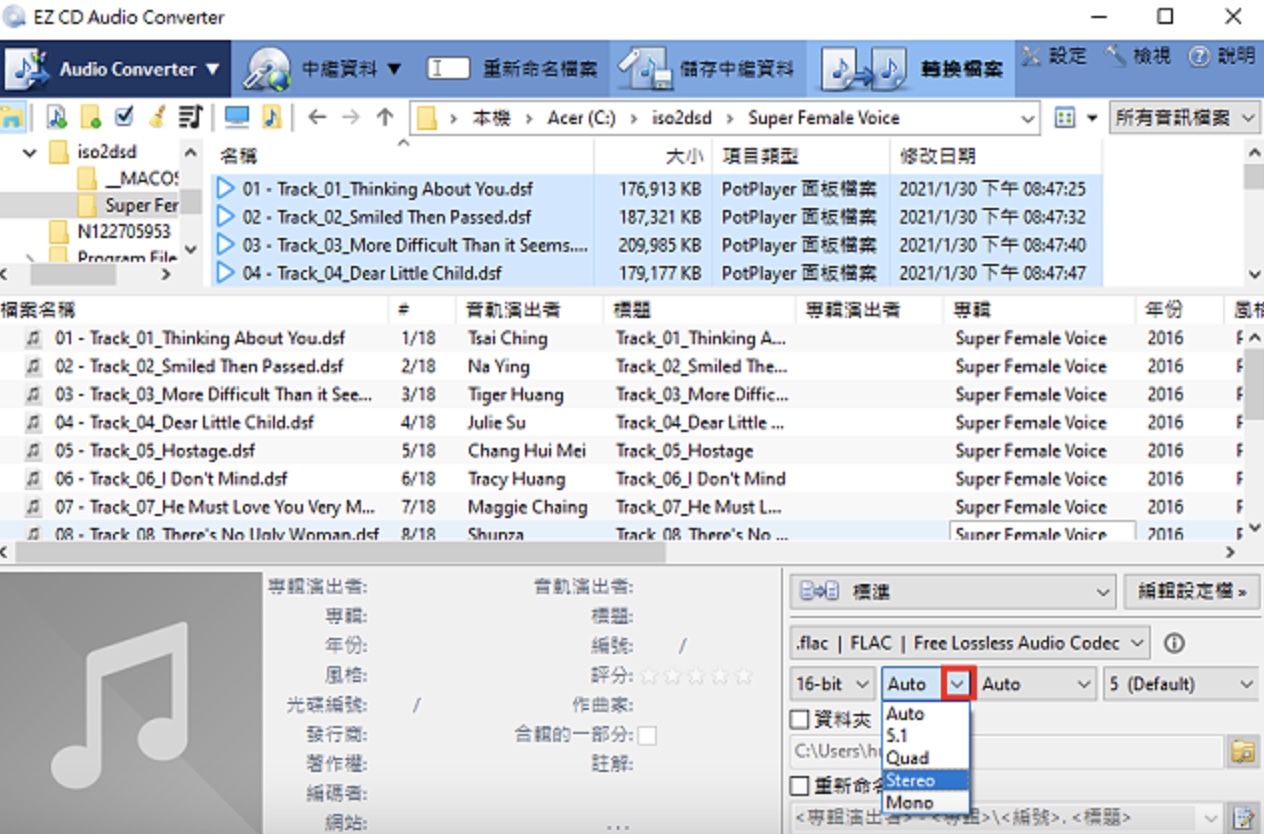Select the N122705953 folder in tree
1264x834 pixels.
[123, 231]
